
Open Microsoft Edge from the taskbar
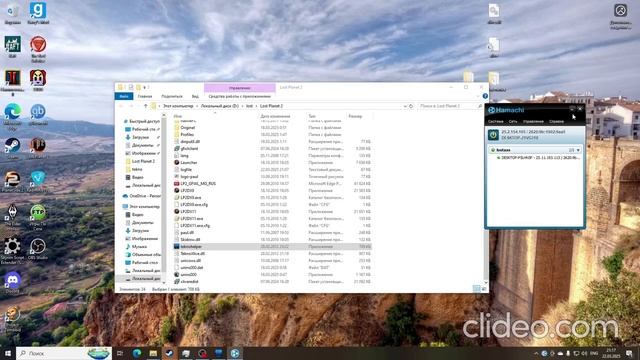137,353
